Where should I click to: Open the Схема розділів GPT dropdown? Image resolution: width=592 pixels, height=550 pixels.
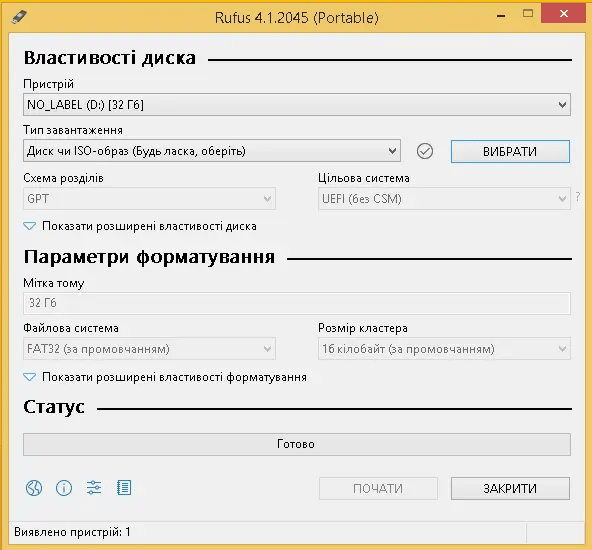click(149, 199)
